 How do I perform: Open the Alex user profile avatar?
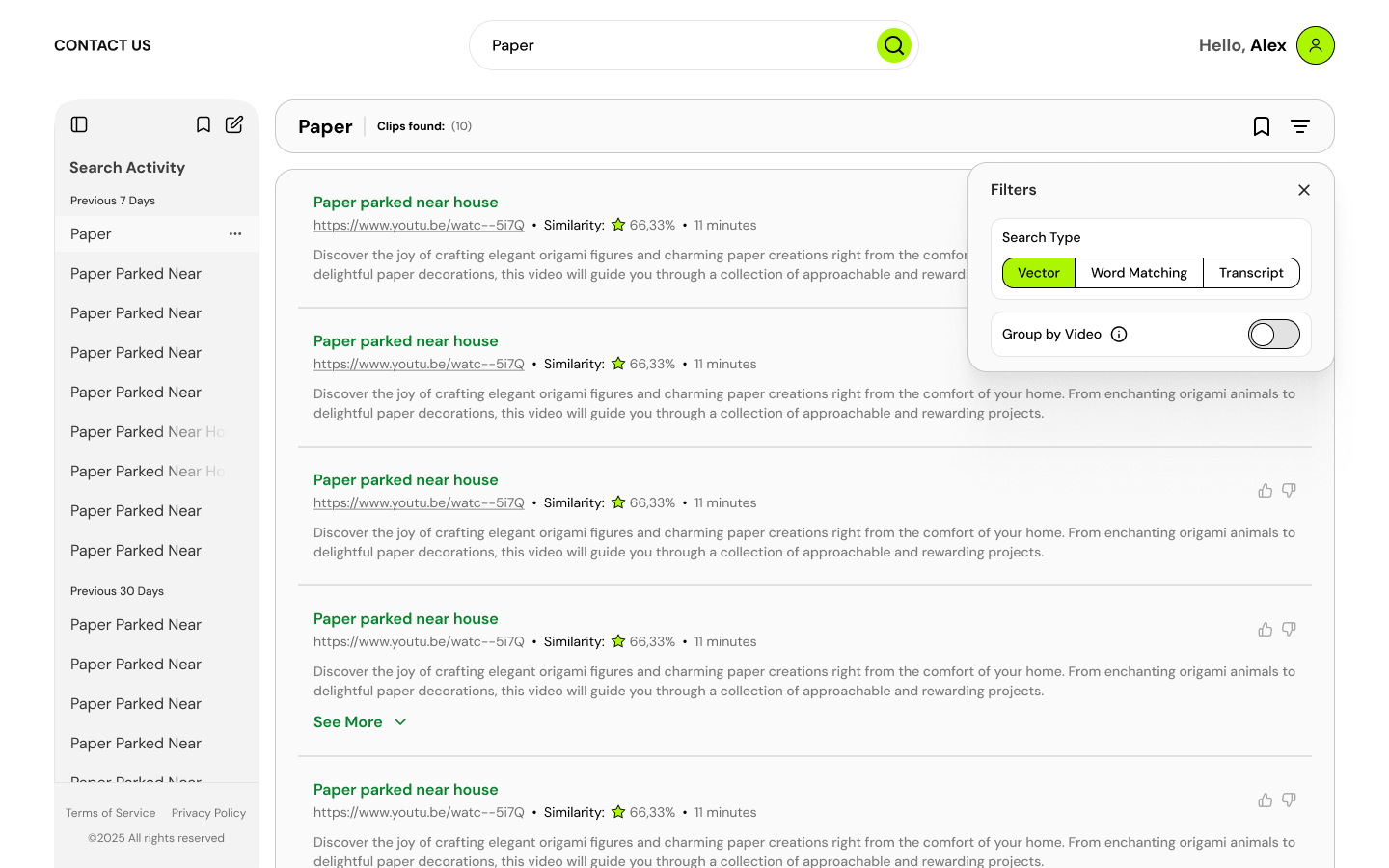1315,45
